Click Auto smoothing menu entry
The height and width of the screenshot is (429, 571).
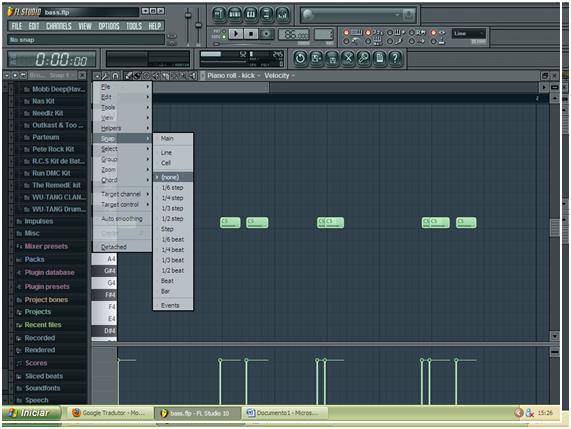(x=122, y=219)
